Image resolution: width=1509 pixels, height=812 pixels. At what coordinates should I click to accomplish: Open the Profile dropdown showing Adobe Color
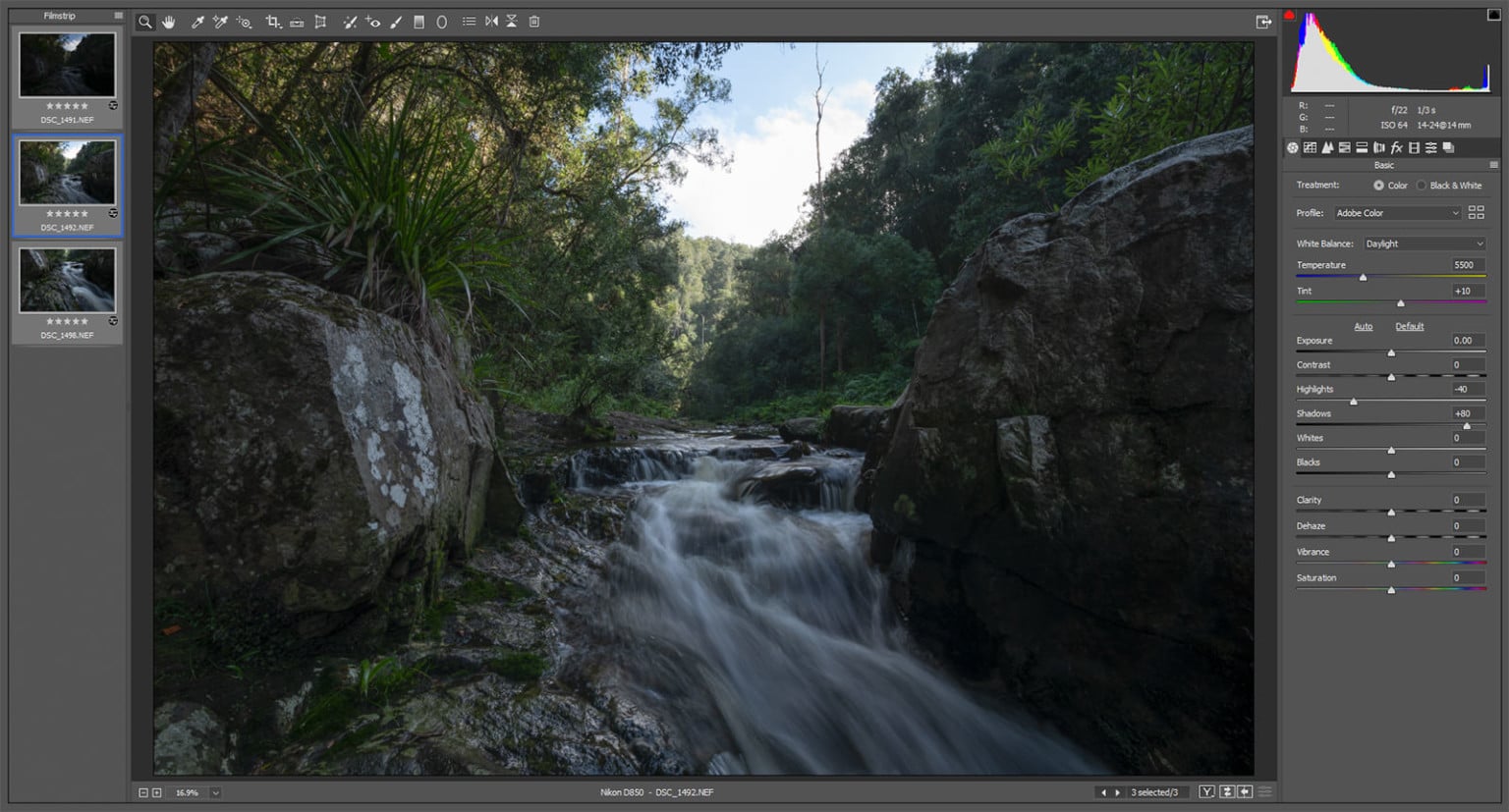coord(1395,212)
